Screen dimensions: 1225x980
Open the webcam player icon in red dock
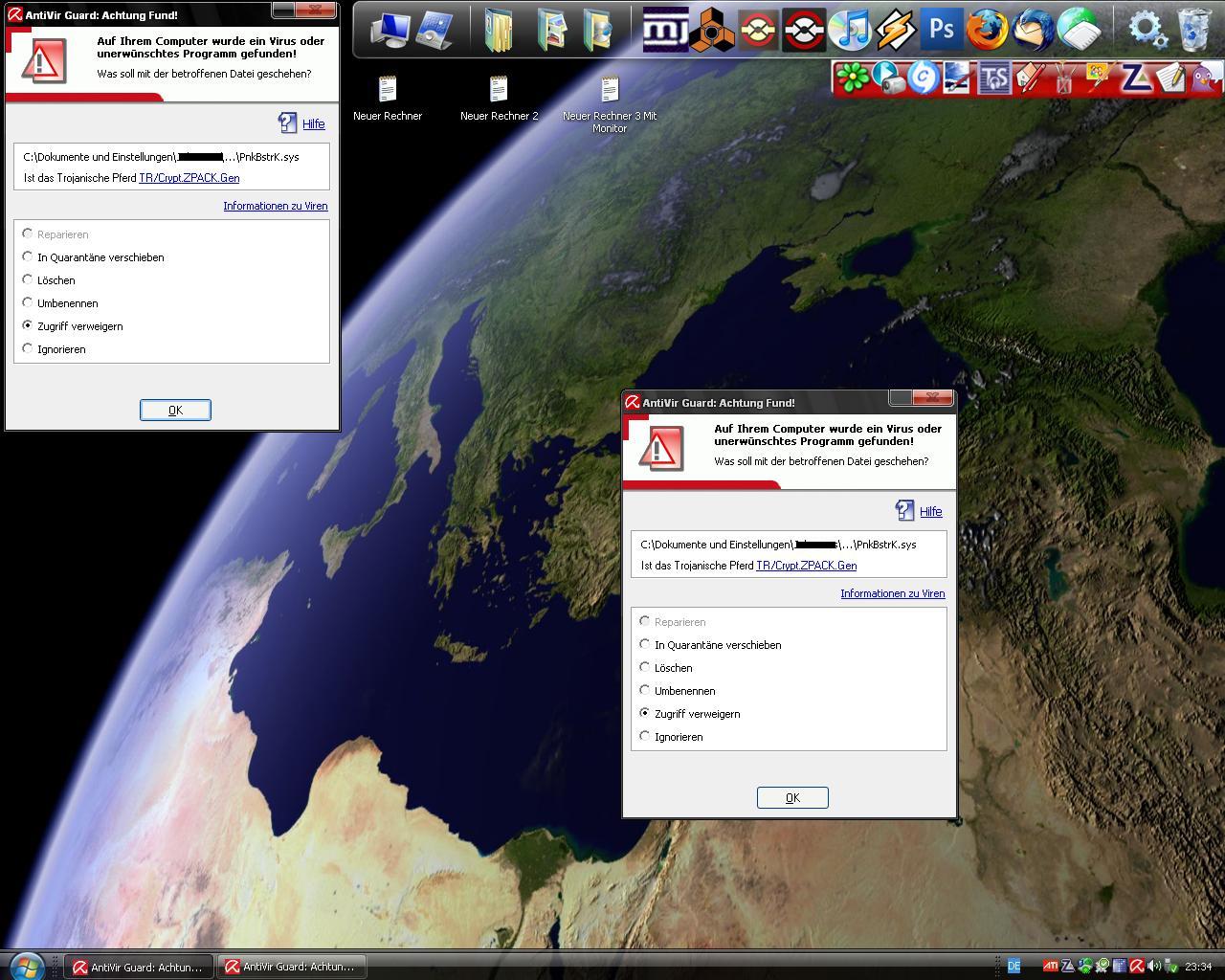pyautogui.click(x=888, y=78)
